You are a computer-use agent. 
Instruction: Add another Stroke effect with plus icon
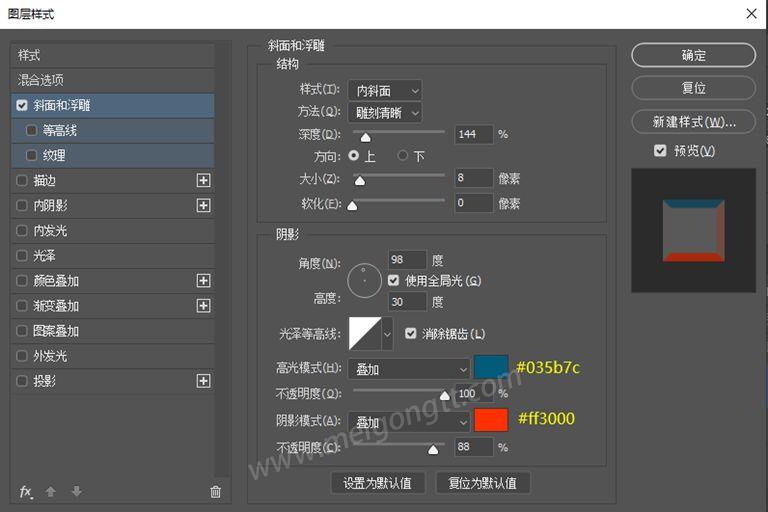point(203,180)
